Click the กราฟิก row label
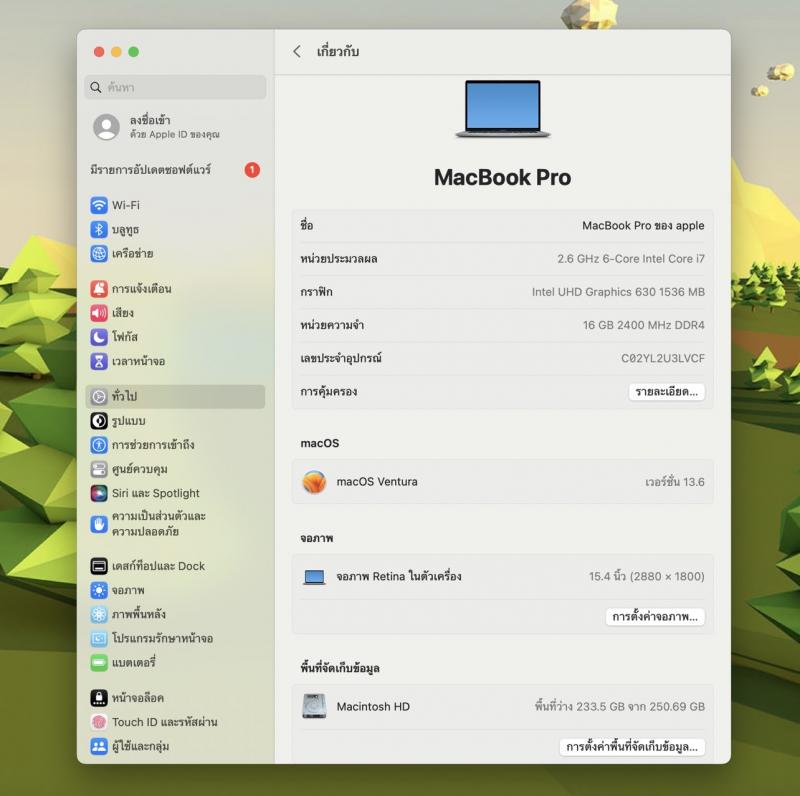 click(x=316, y=292)
